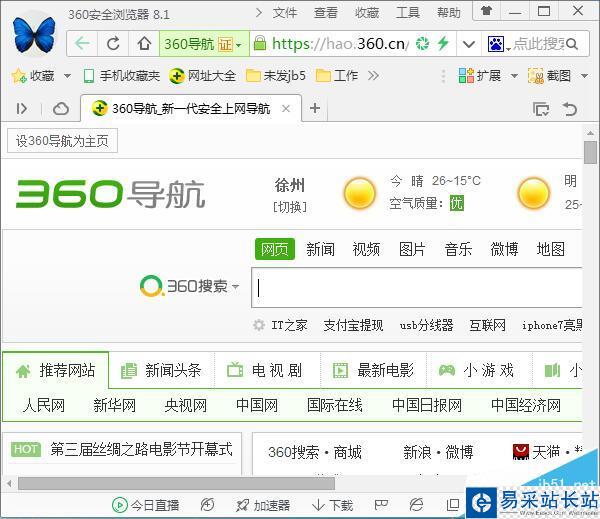Open the 电视剧 category tab

[267, 370]
